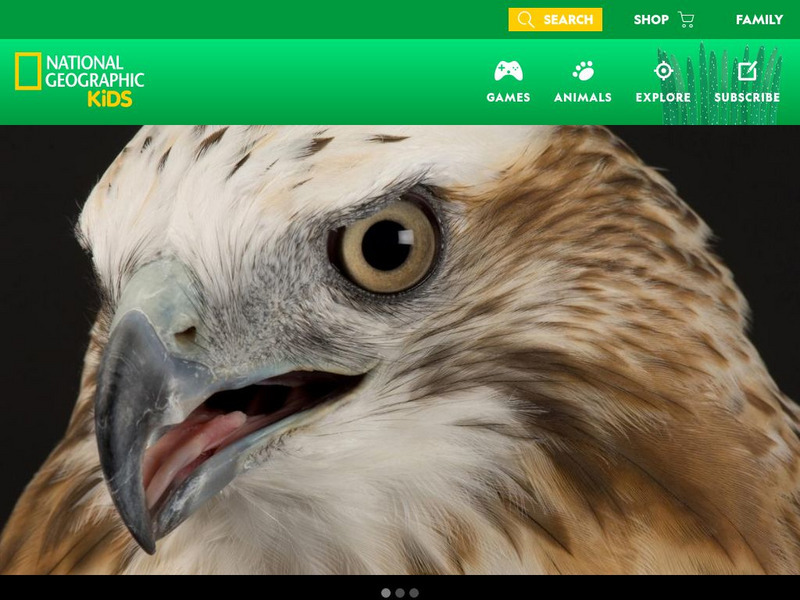The image size is (800, 600).
Task: Click the paw print Animals icon
Action: 583,71
